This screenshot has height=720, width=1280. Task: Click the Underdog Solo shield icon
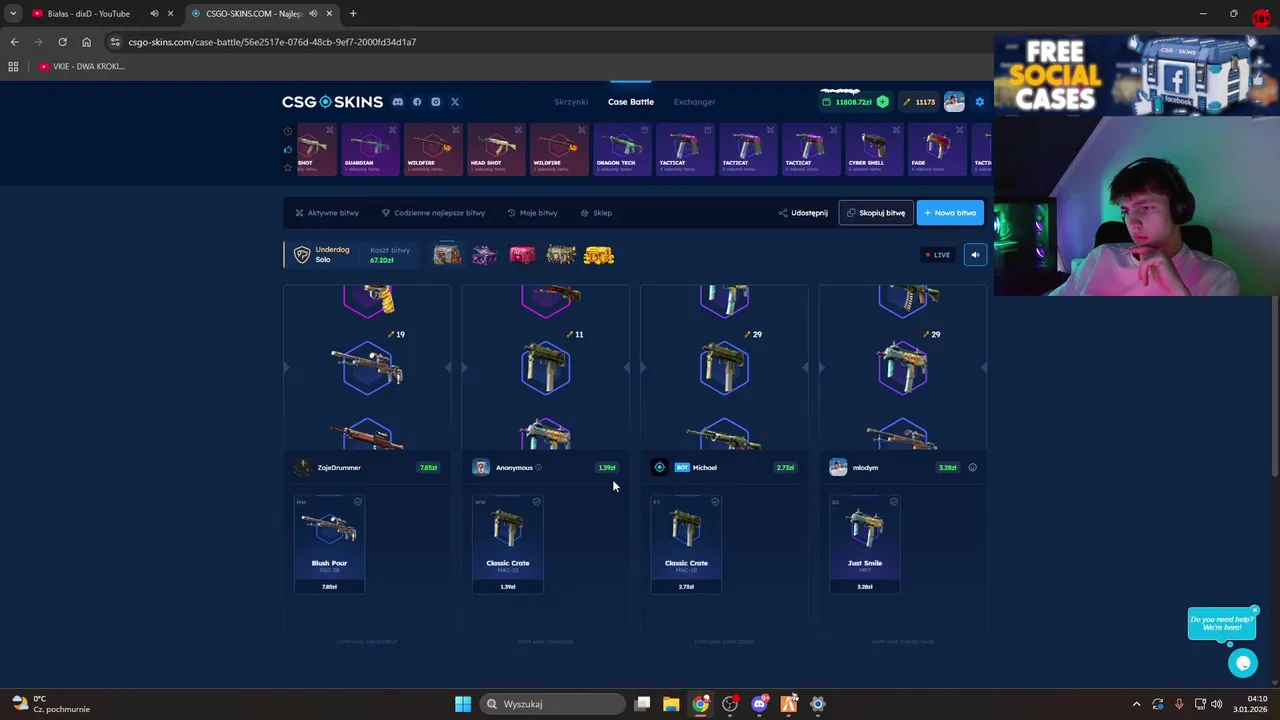point(302,255)
